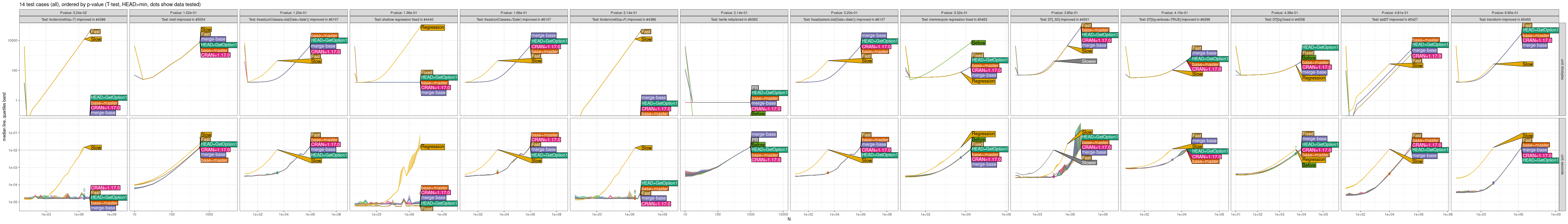
Task: Click the x-axis label 'N'
Action: [x=789, y=220]
